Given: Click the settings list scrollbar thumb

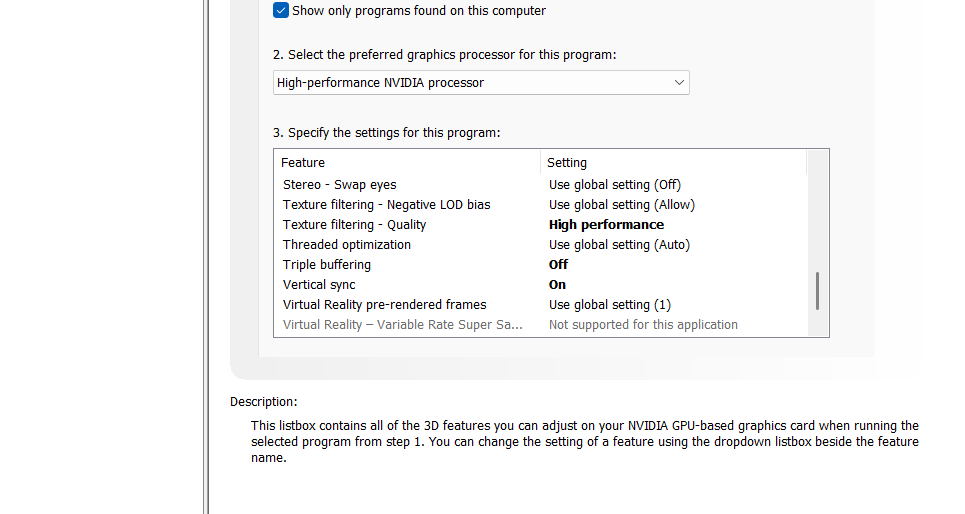Looking at the screenshot, I should (x=817, y=290).
